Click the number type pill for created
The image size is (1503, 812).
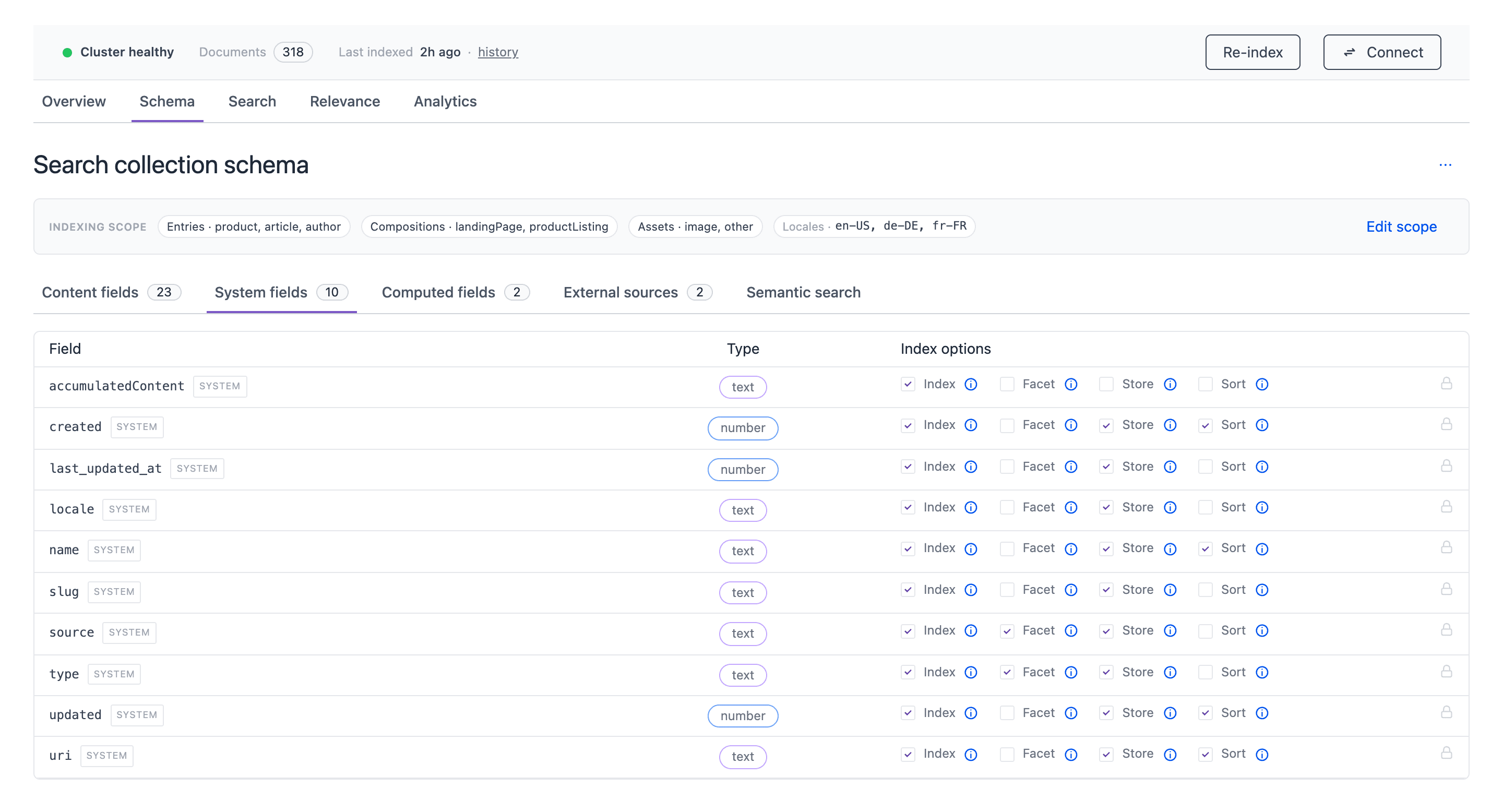point(742,428)
